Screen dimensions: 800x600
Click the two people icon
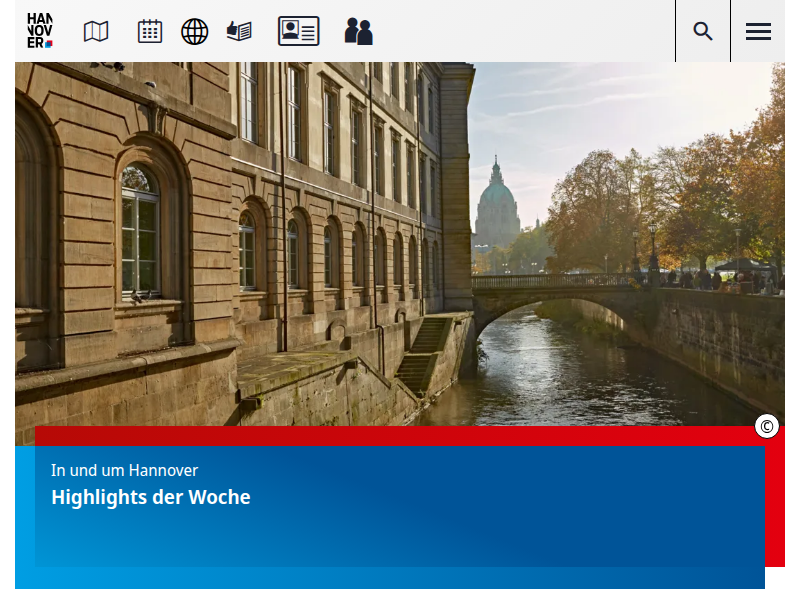coord(359,31)
